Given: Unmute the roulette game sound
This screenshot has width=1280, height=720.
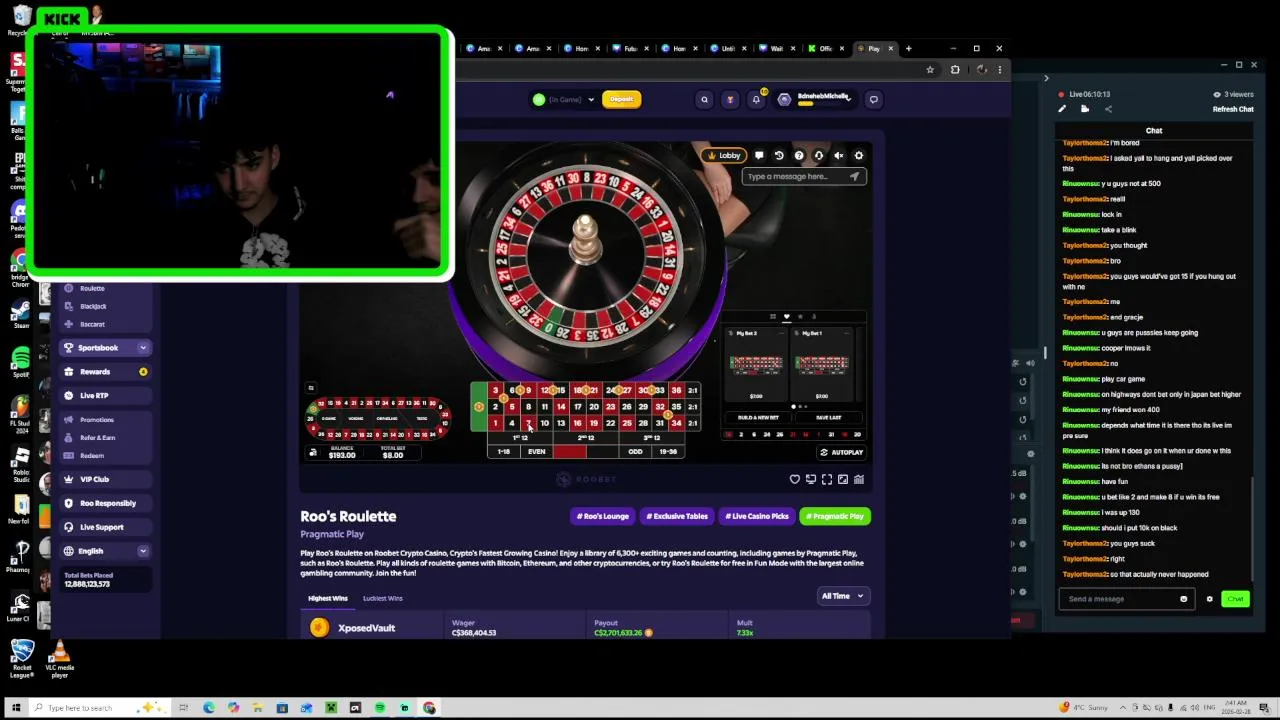Looking at the screenshot, I should (839, 155).
